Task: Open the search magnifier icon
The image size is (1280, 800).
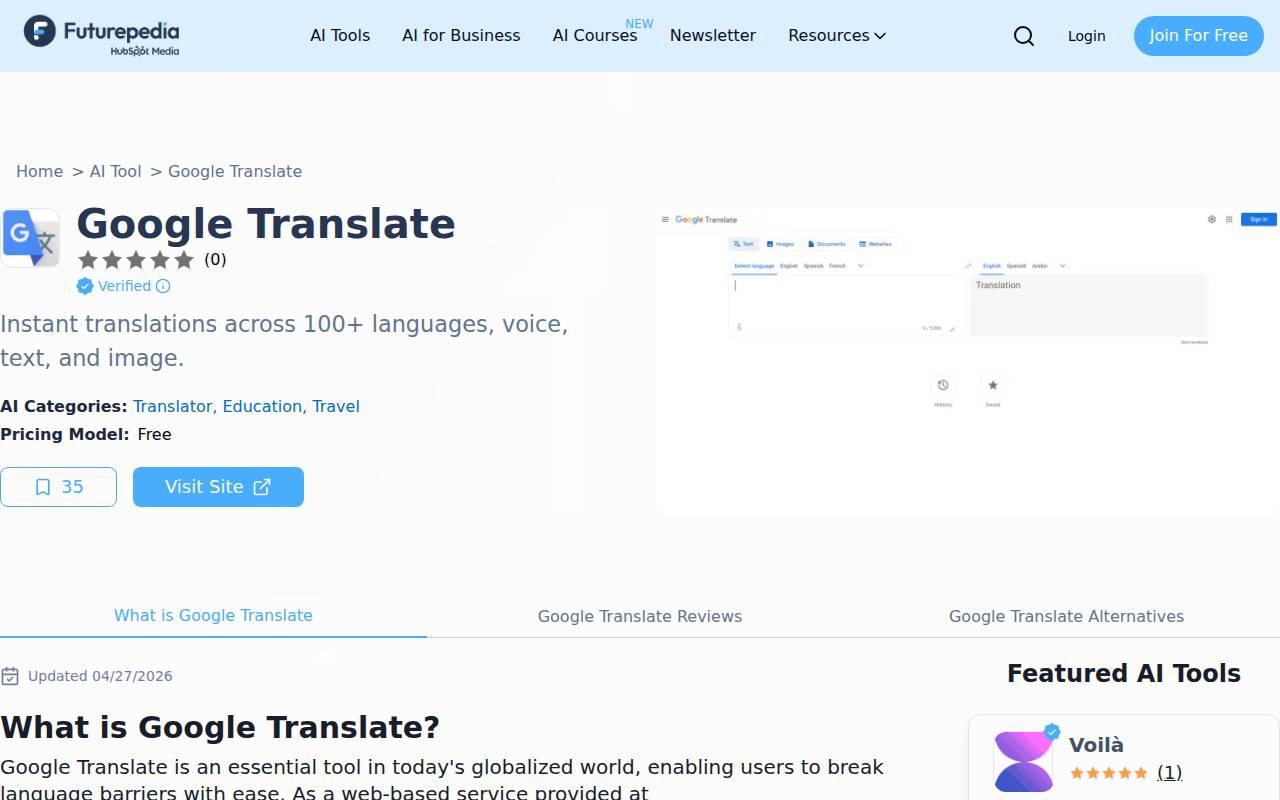Action: click(1024, 36)
